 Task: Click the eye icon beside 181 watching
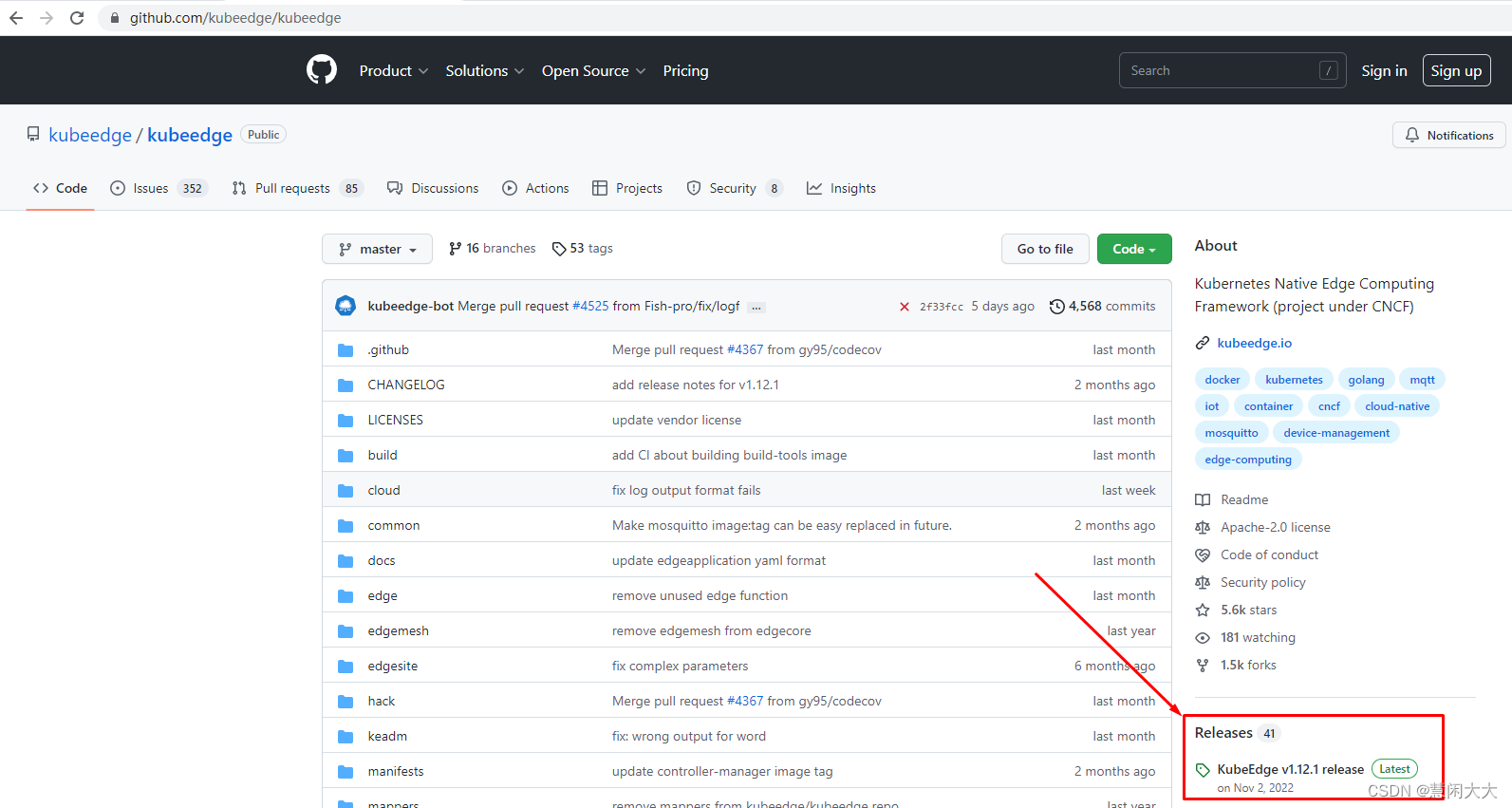pyautogui.click(x=1203, y=638)
